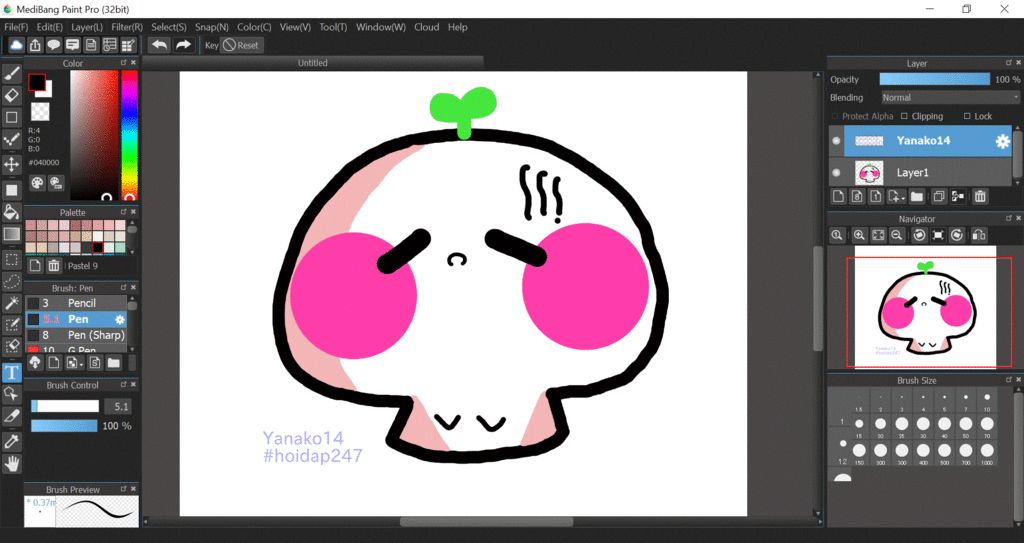Hide the Yanako14 layer

(836, 140)
